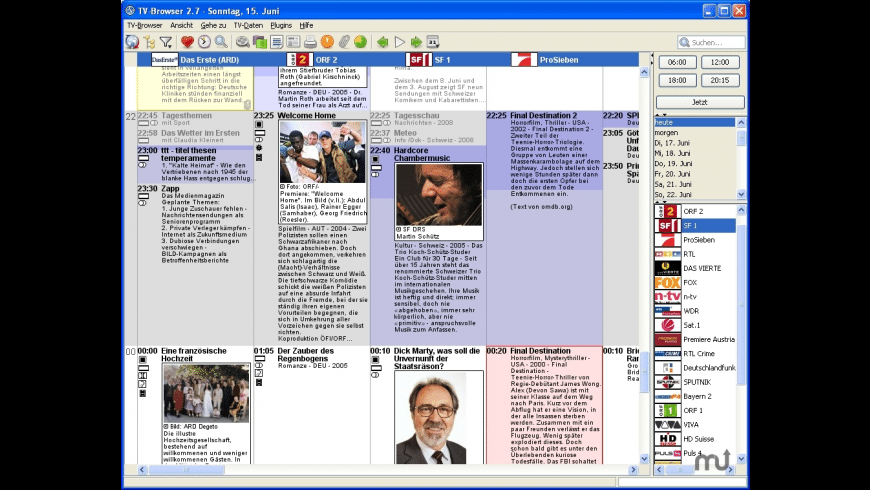Click the funnel filter icon
The width and height of the screenshot is (870, 490).
tap(165, 42)
